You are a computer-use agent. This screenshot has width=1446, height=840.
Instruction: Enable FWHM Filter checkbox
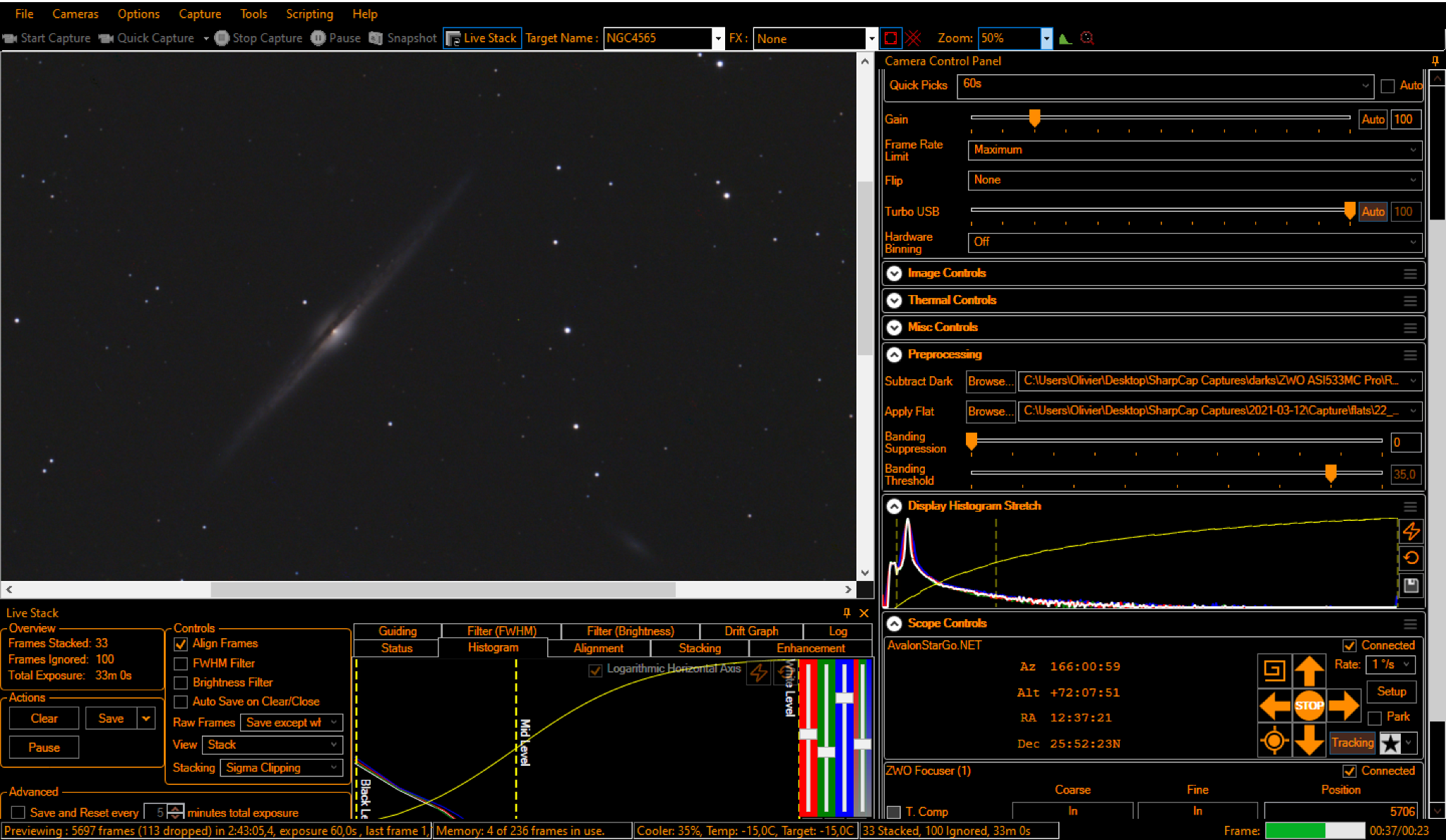click(181, 664)
